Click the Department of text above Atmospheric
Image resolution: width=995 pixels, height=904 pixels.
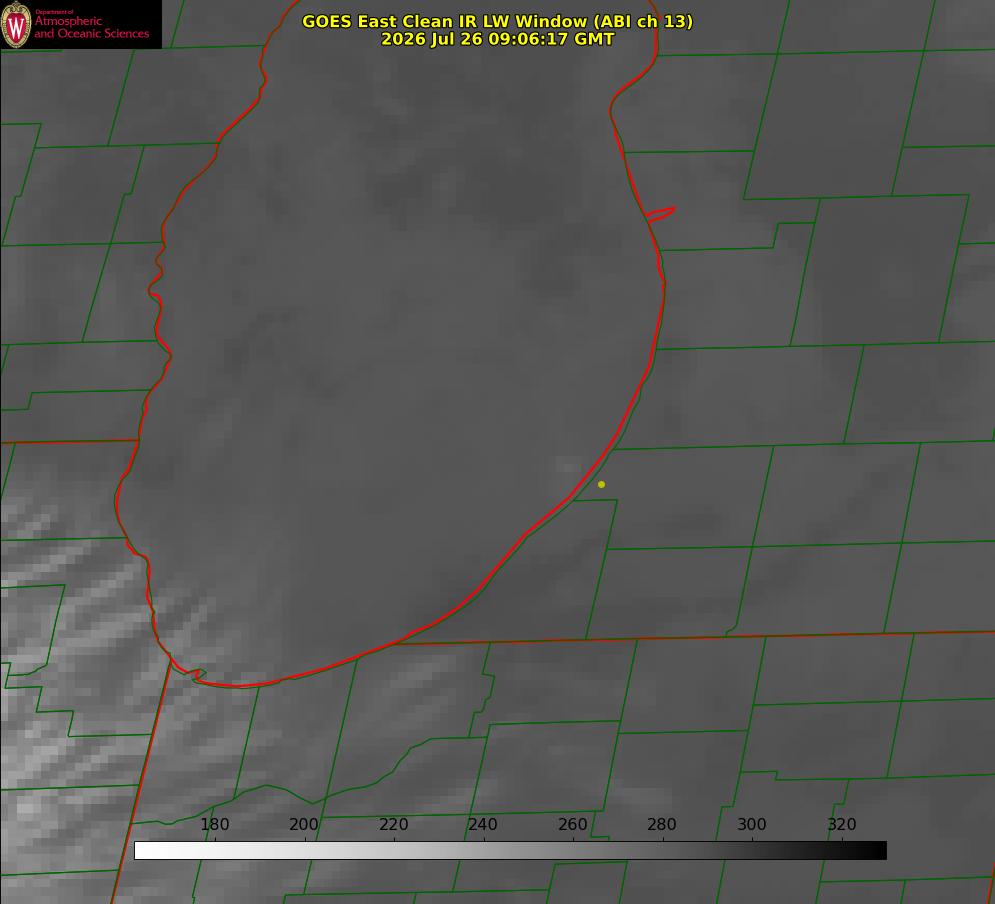click(x=54, y=12)
